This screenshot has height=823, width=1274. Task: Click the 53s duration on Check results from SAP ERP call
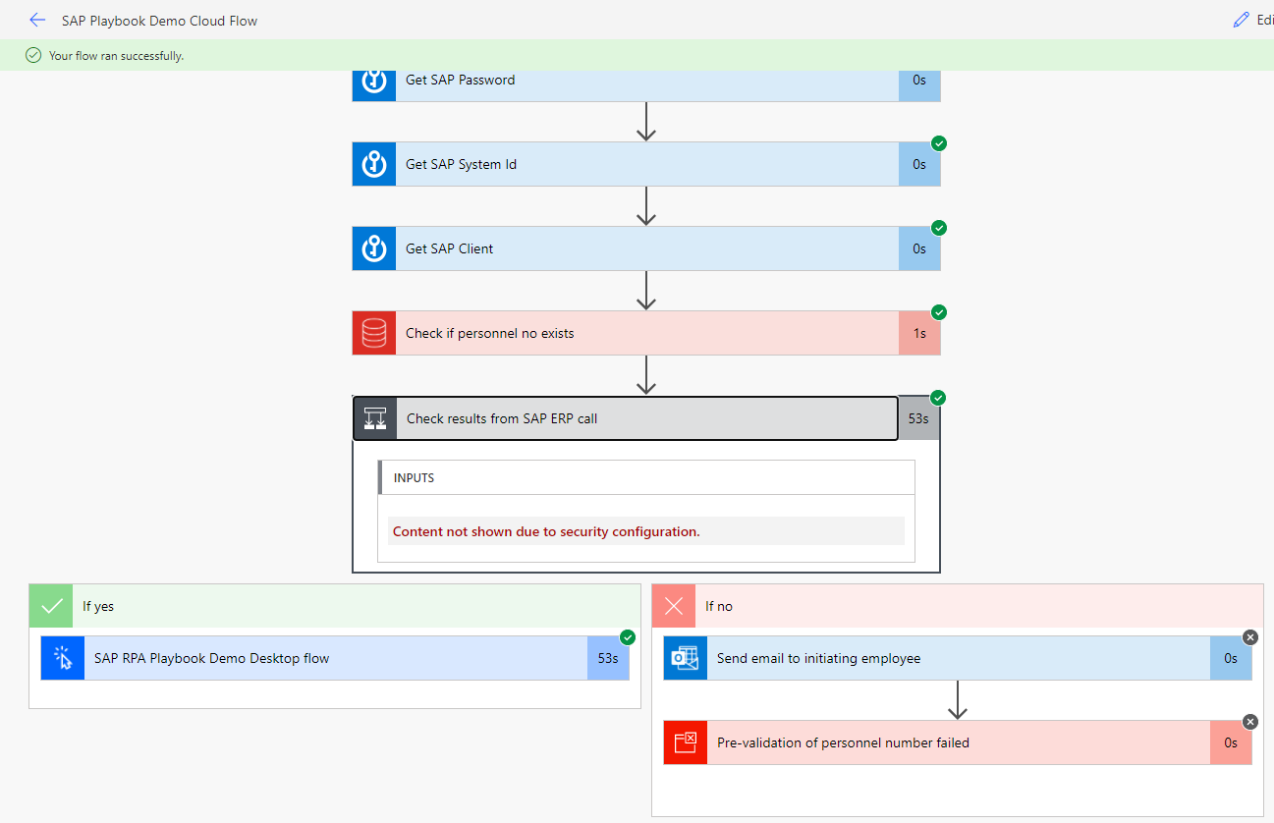pyautogui.click(x=918, y=418)
